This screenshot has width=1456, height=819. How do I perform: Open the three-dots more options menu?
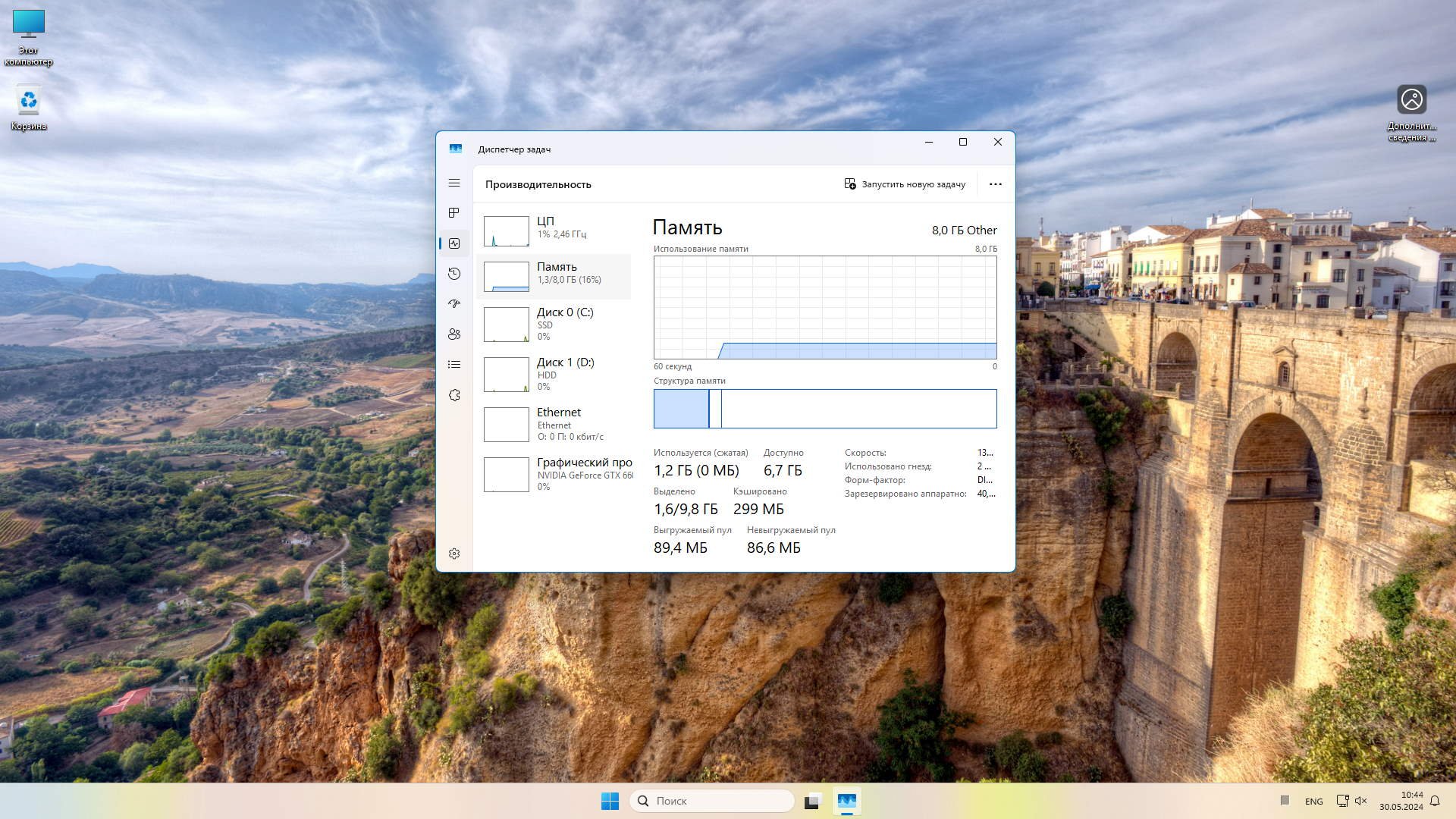click(995, 184)
